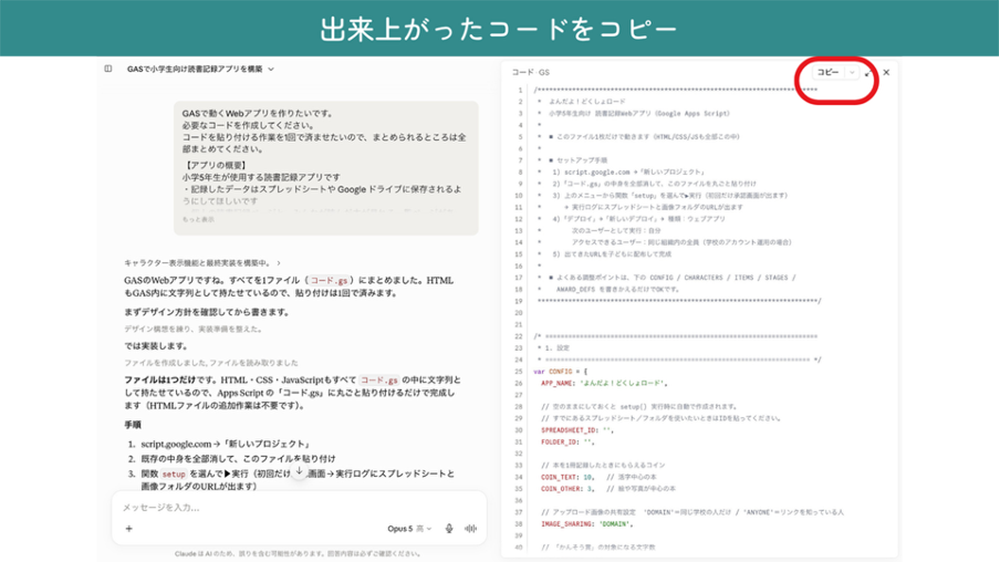Viewport: 1000px width, 562px height.
Task: Click code line IMAGE_SHARING: 'DOMAIN'
Action: pyautogui.click(x=587, y=524)
